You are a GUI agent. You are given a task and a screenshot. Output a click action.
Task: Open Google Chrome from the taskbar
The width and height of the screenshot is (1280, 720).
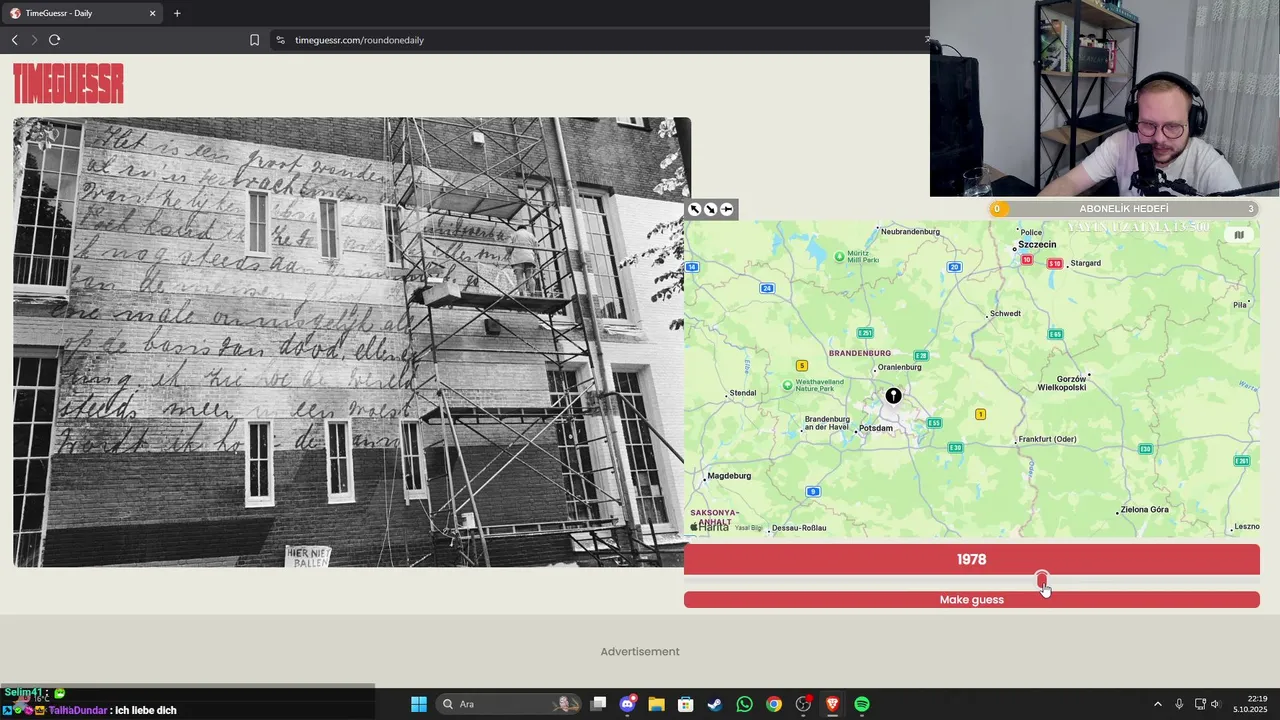click(773, 704)
